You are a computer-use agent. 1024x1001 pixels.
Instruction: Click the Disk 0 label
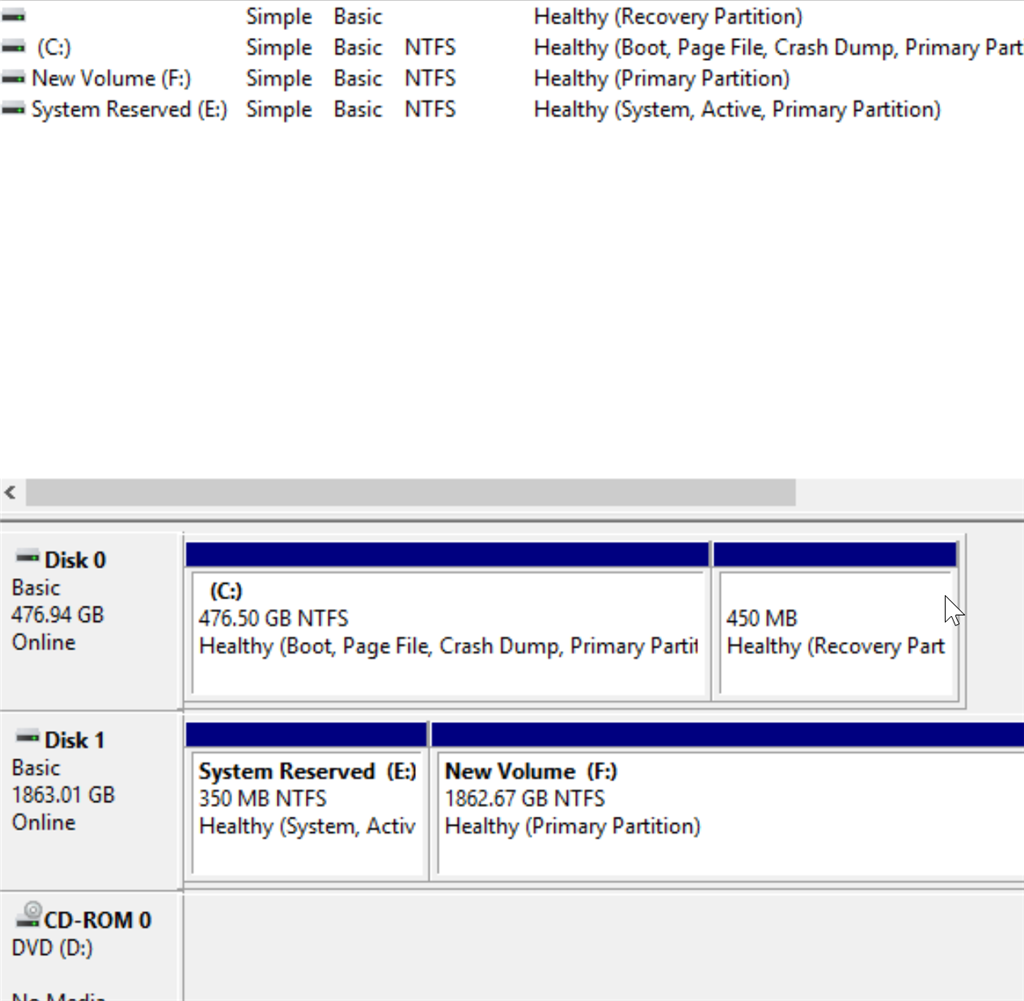tap(75, 560)
